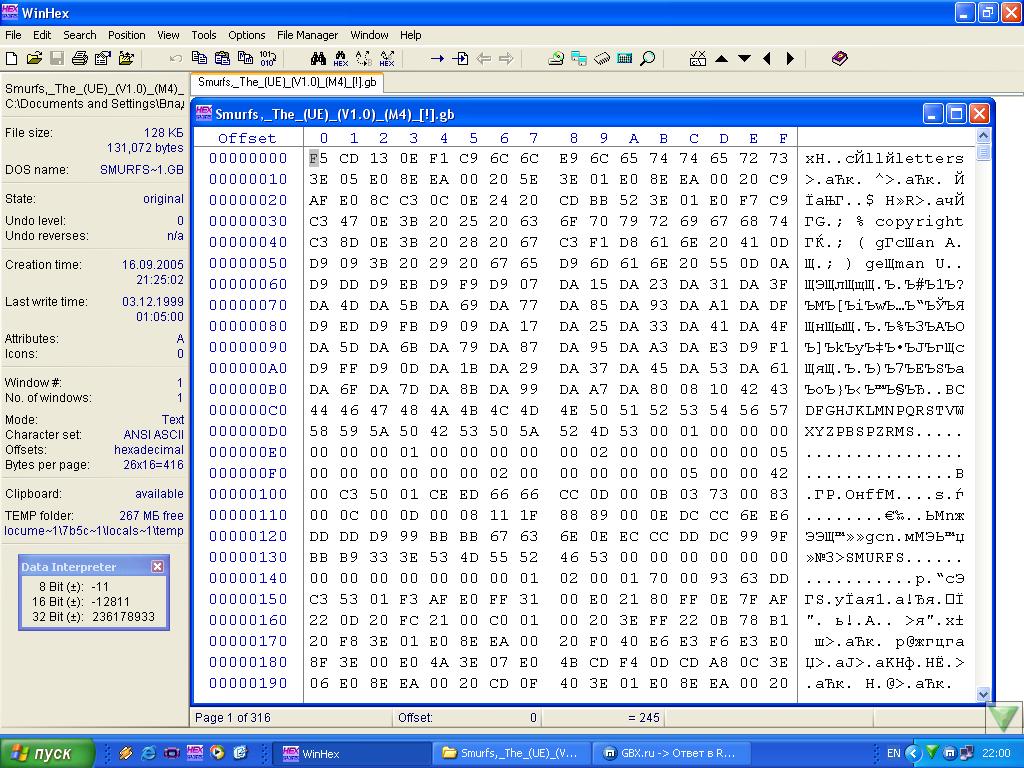Open help with the purple book icon
Viewport: 1024px width, 768px height.
click(x=840, y=59)
